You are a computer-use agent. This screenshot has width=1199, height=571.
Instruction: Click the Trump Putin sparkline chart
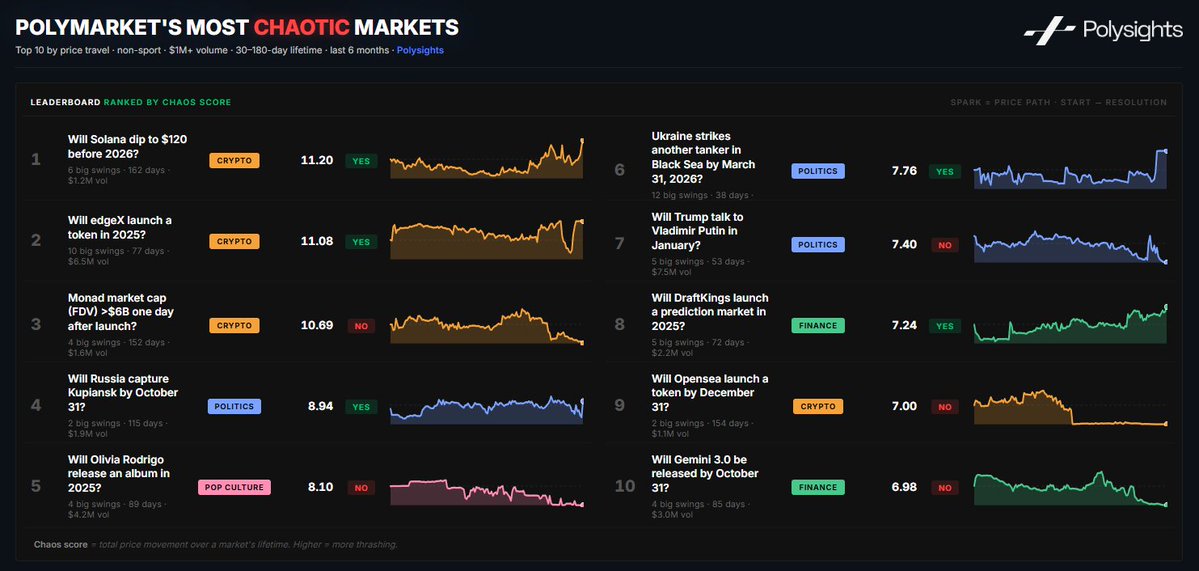click(1071, 246)
